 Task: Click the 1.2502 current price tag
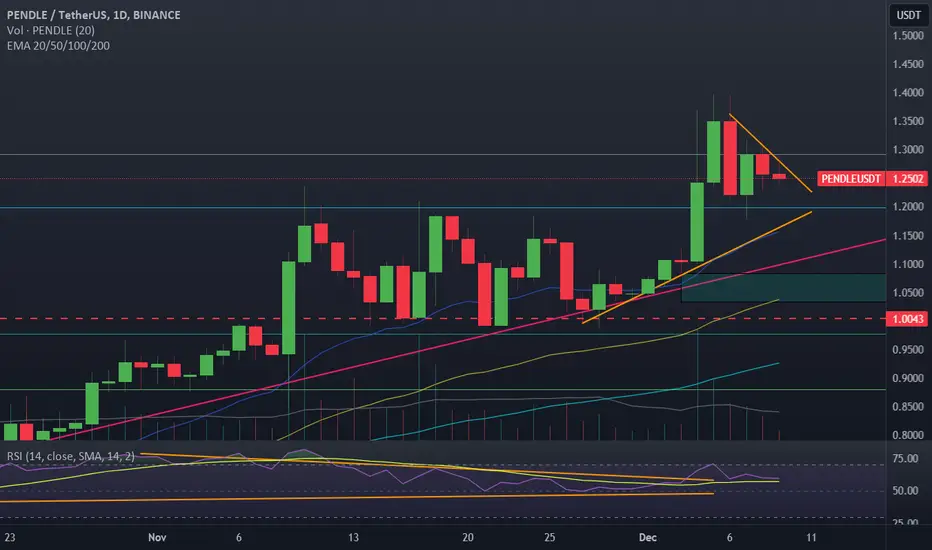pos(908,178)
